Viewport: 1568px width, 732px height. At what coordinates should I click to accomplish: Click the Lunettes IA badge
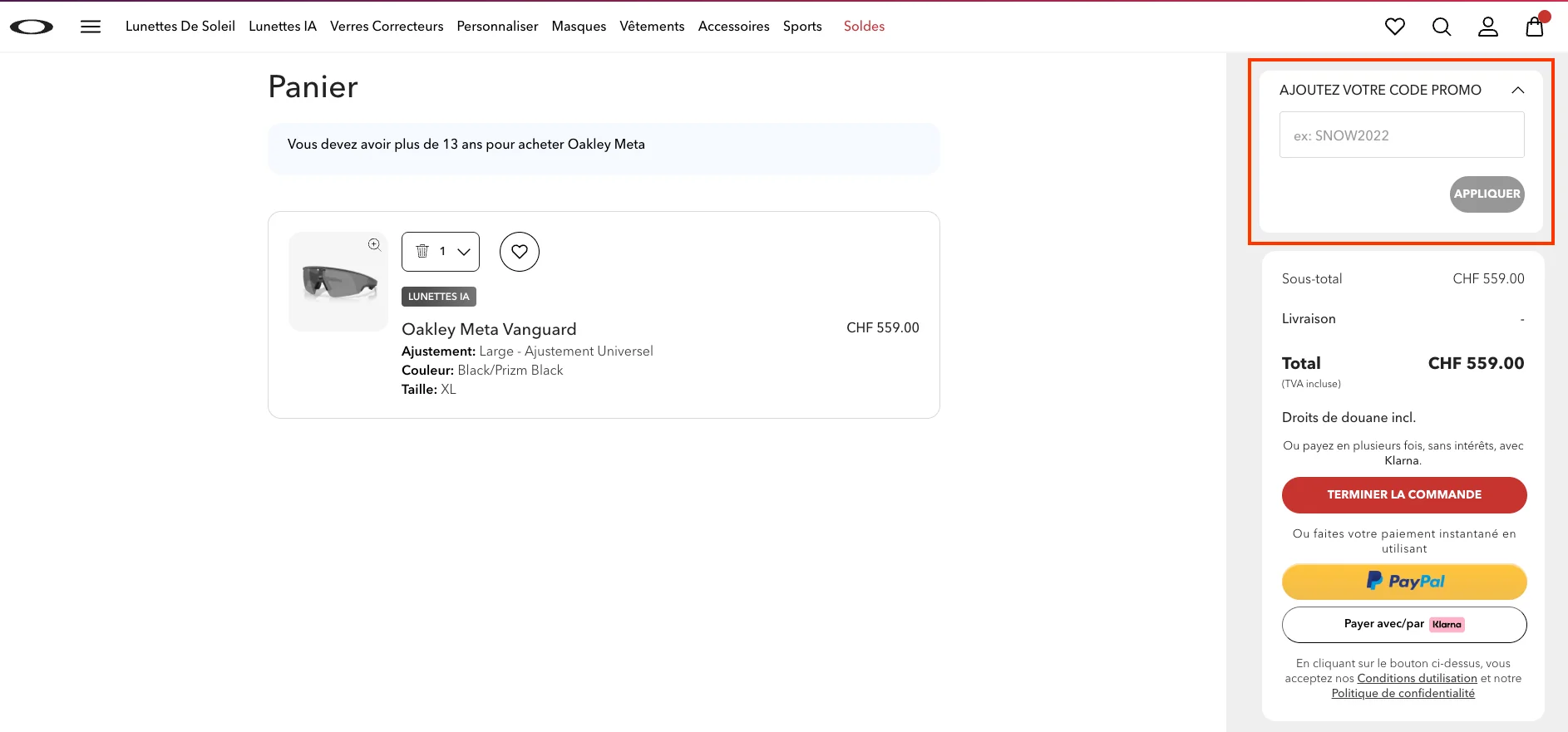[439, 297]
